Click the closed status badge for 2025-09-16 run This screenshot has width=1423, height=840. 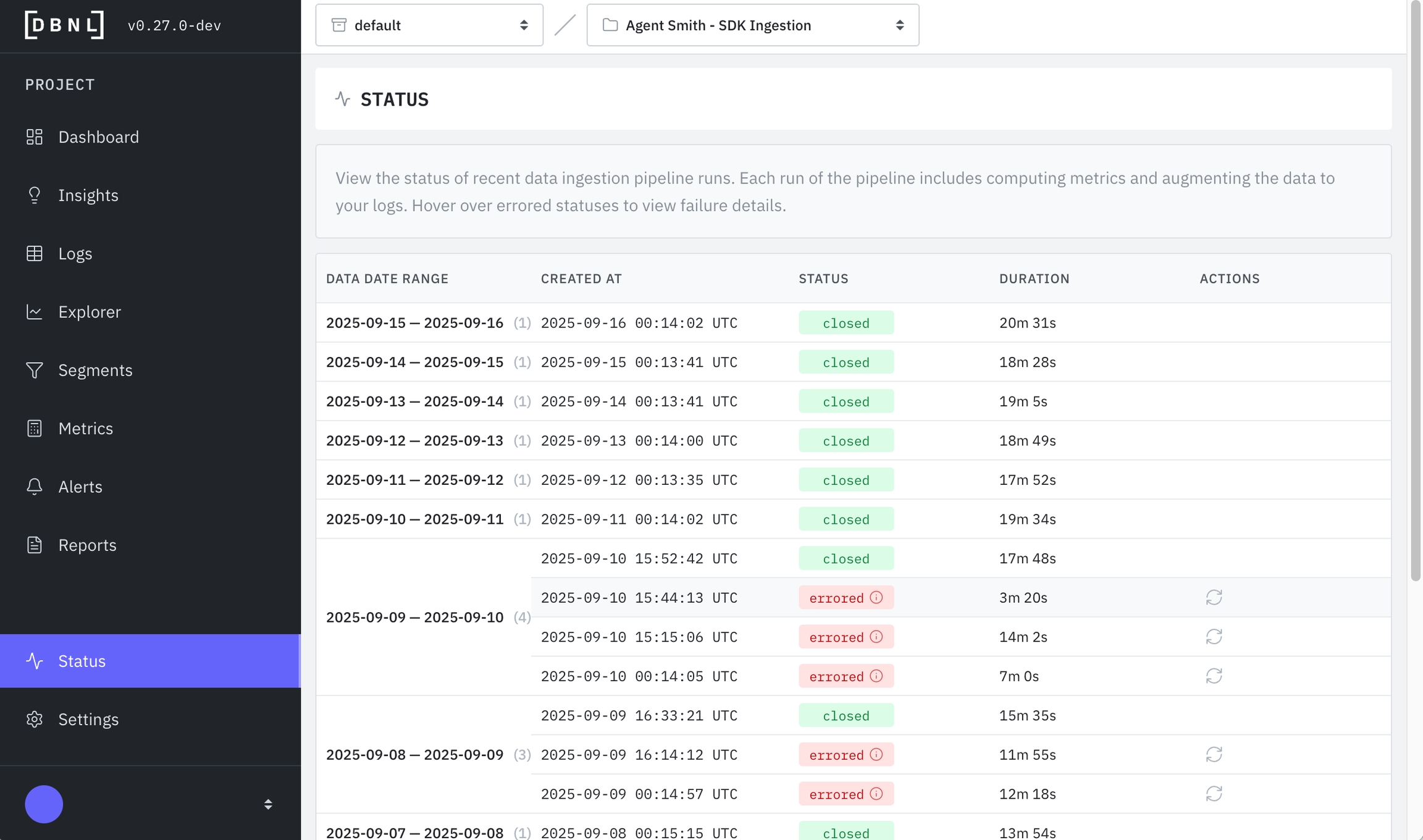coord(846,323)
